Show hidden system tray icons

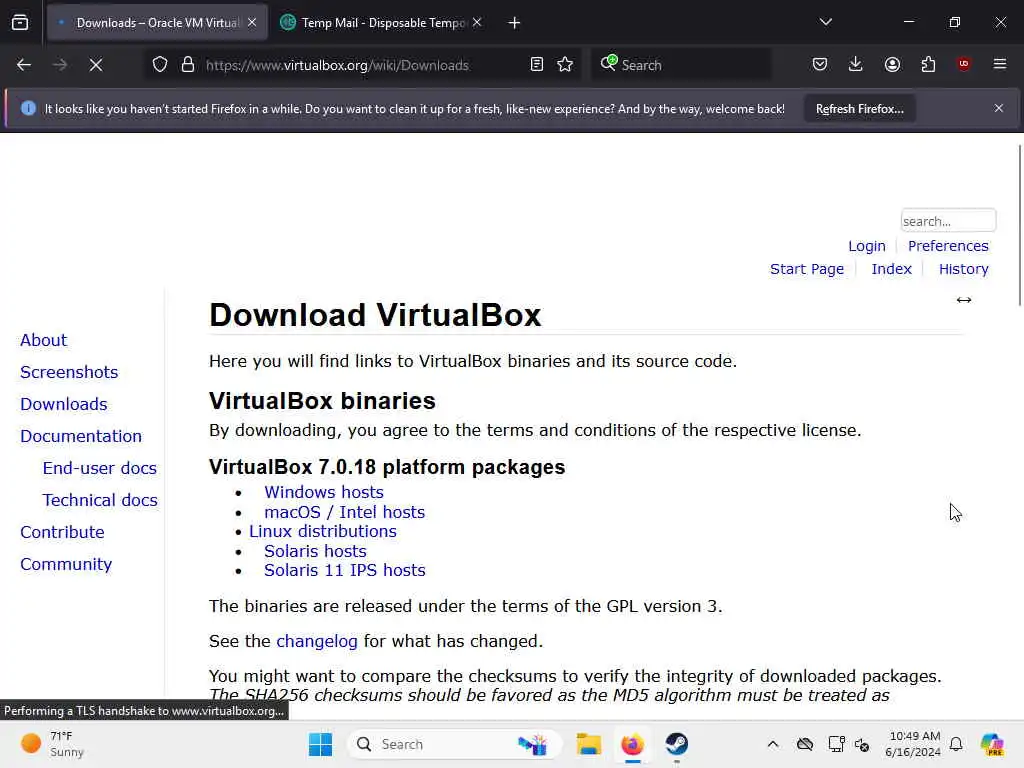[x=773, y=744]
